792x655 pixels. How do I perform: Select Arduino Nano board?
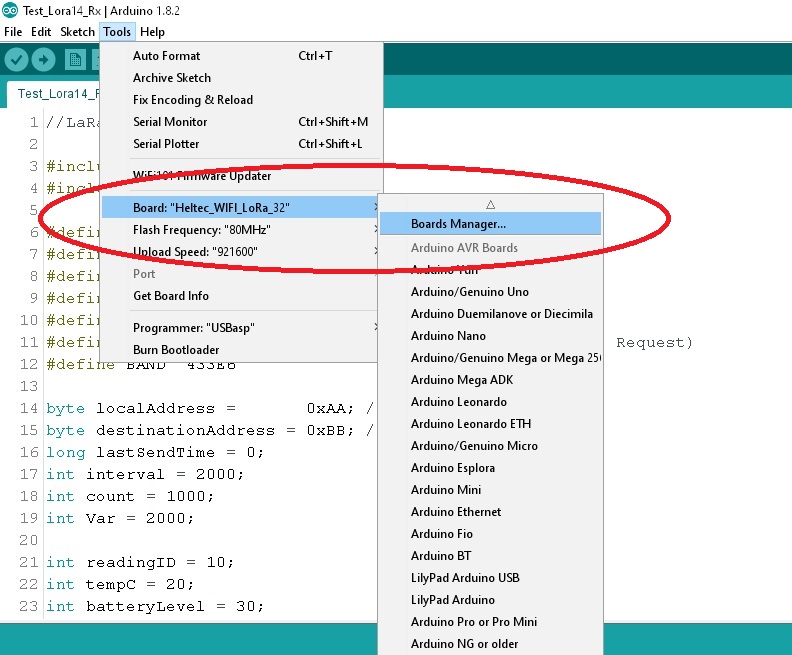(490, 336)
